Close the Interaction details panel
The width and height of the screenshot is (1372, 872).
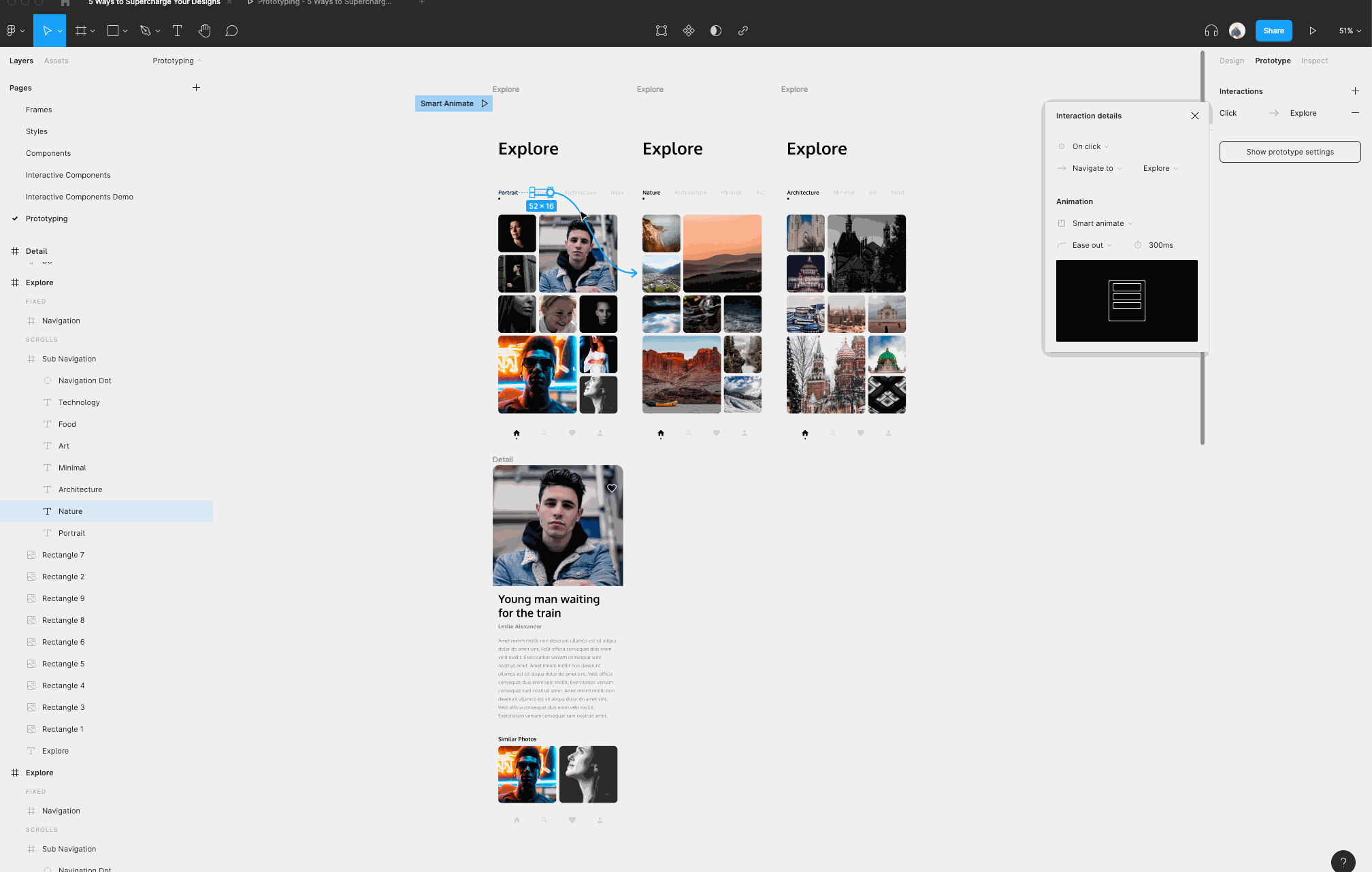click(1195, 116)
